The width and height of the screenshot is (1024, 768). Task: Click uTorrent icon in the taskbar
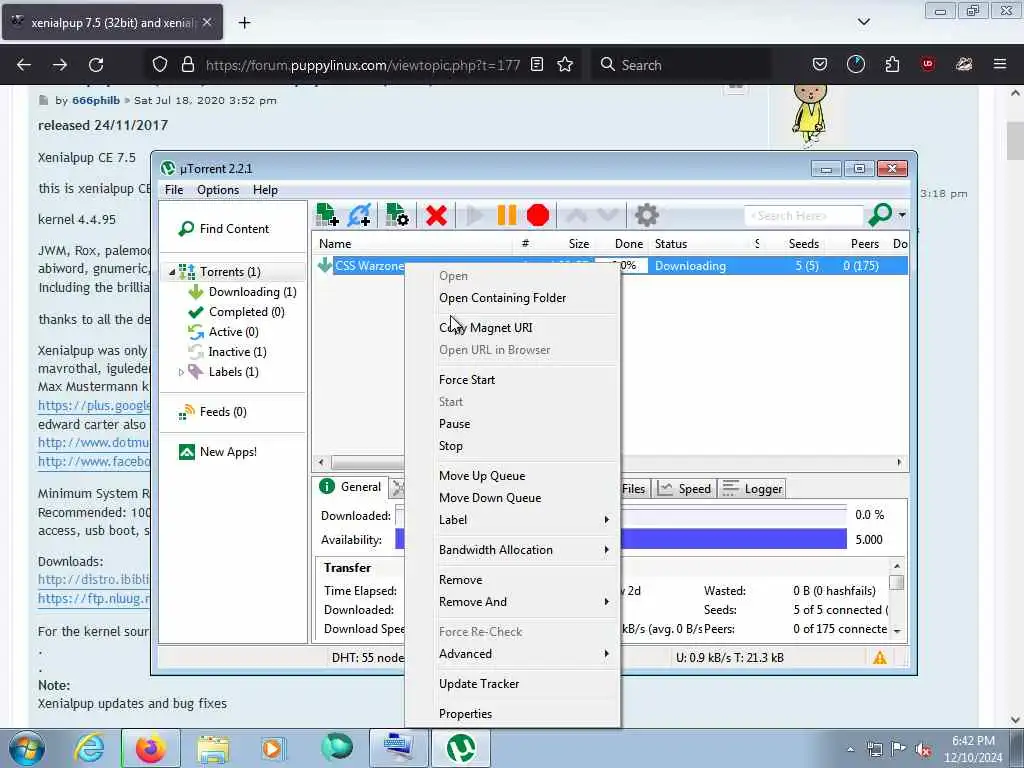(x=460, y=748)
